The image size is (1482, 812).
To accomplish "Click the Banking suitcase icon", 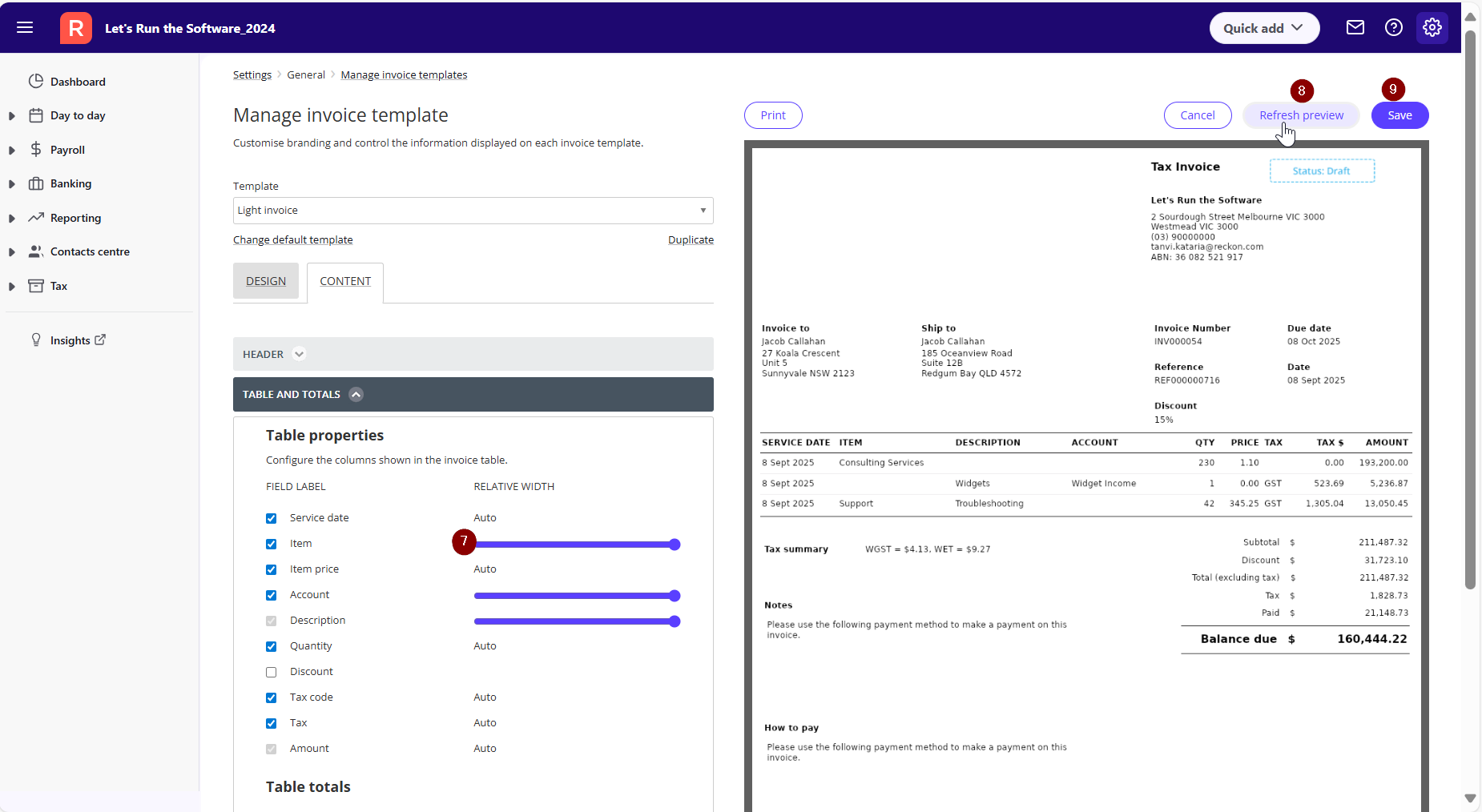I will 36,183.
